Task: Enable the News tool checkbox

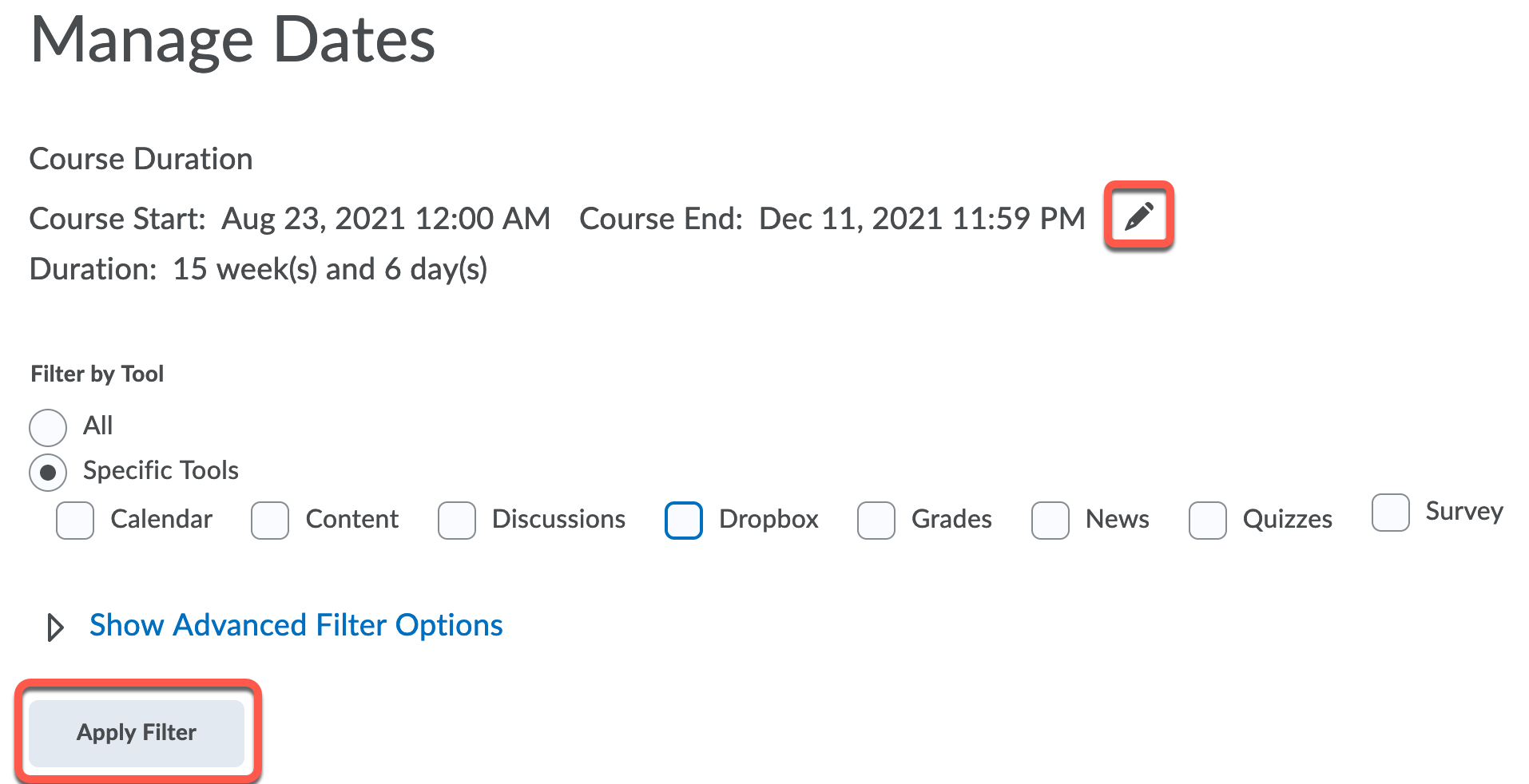Action: coord(1050,521)
